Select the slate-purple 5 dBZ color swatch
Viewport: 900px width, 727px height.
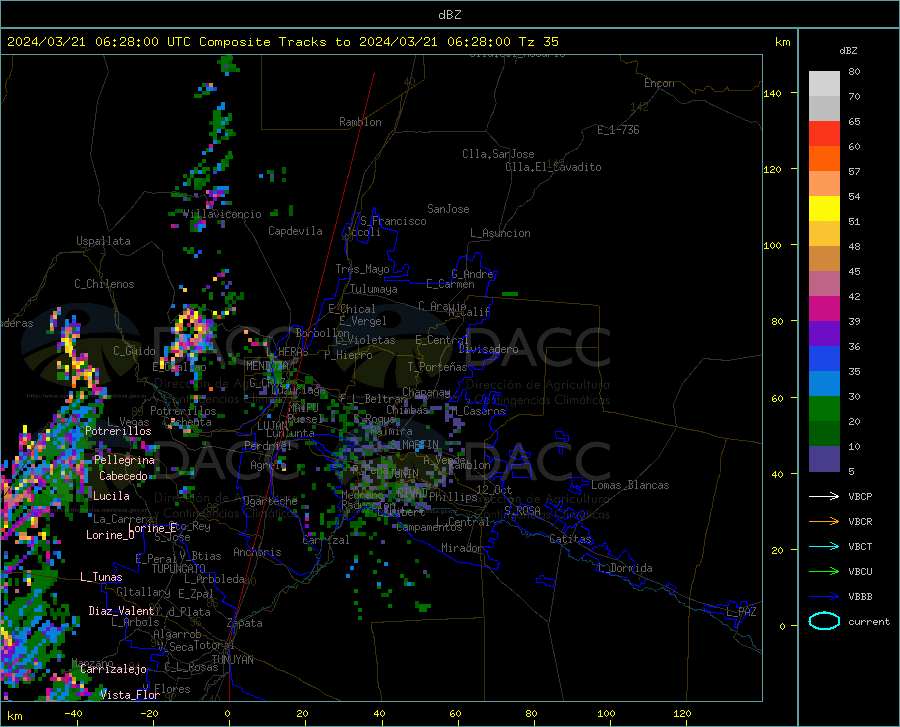[x=824, y=459]
